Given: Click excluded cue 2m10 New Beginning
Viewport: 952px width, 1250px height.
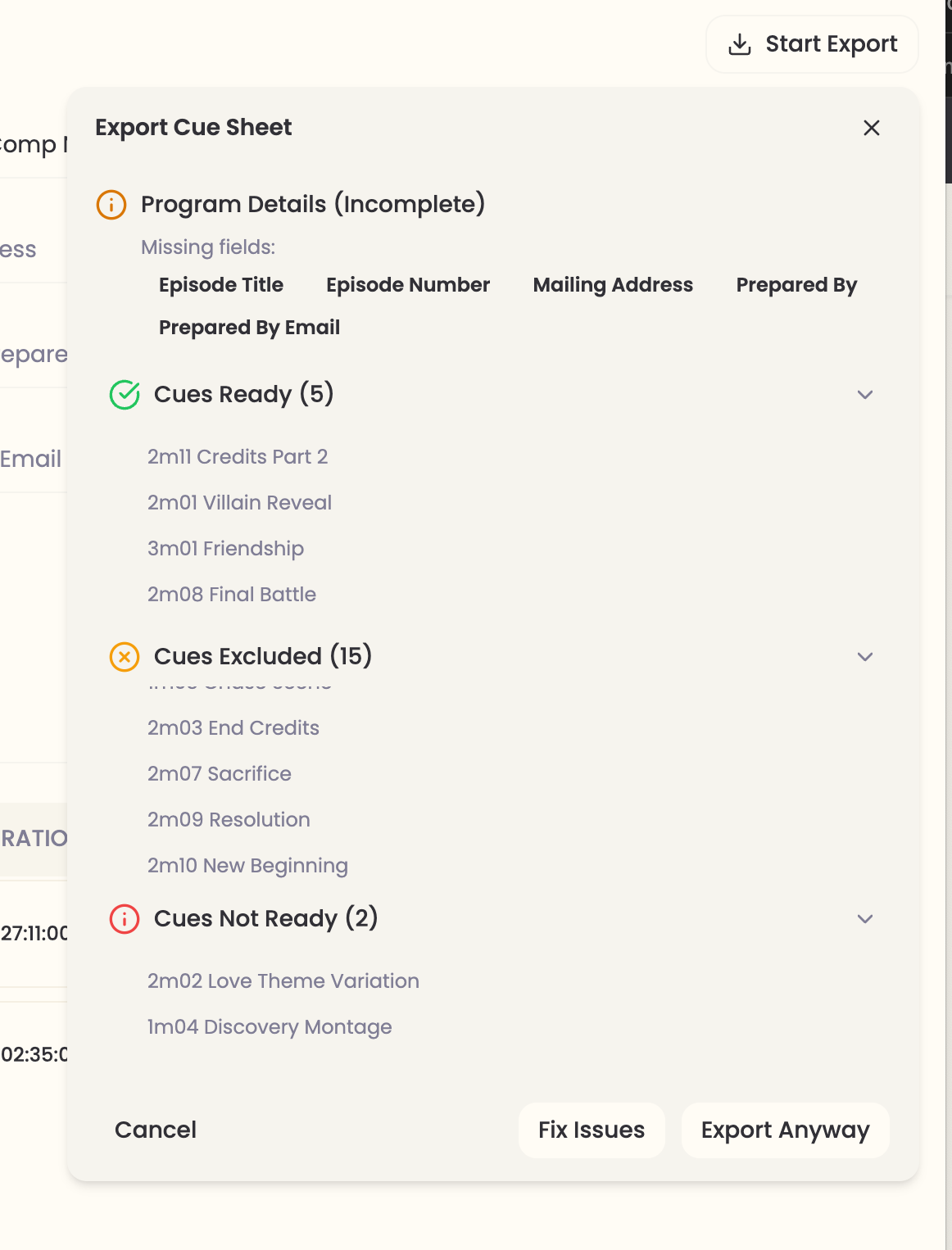Looking at the screenshot, I should click(247, 866).
